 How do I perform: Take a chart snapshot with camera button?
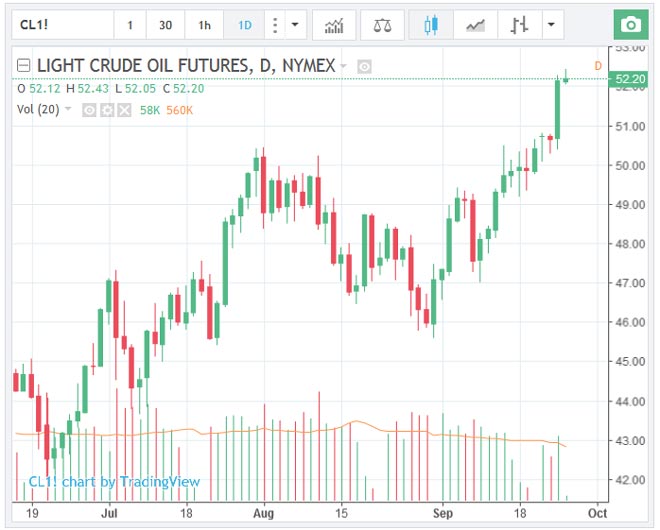[x=630, y=24]
